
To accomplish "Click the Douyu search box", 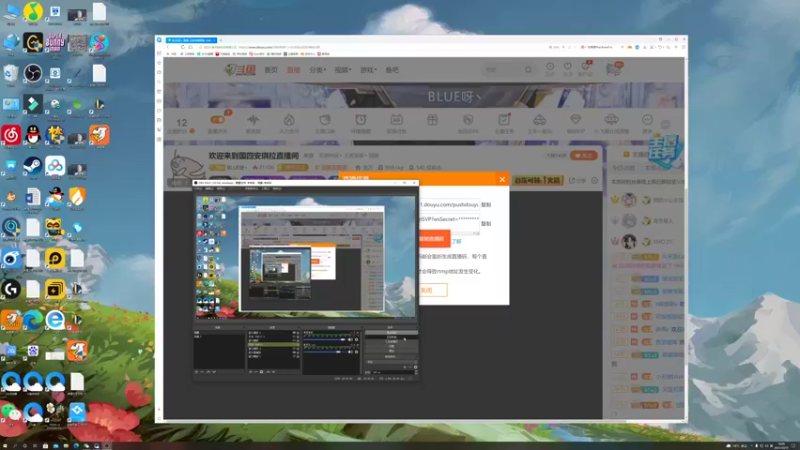I will (x=508, y=69).
